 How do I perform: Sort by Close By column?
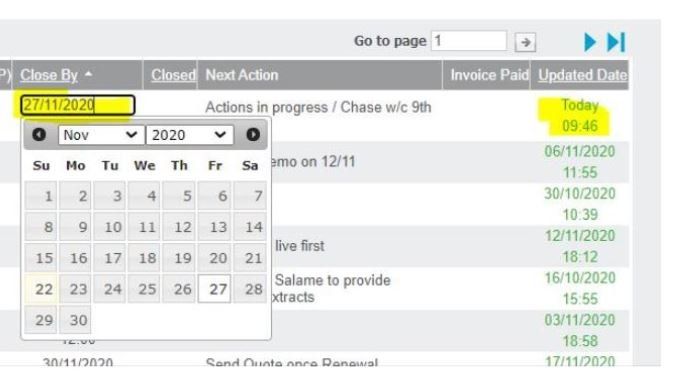(x=49, y=75)
